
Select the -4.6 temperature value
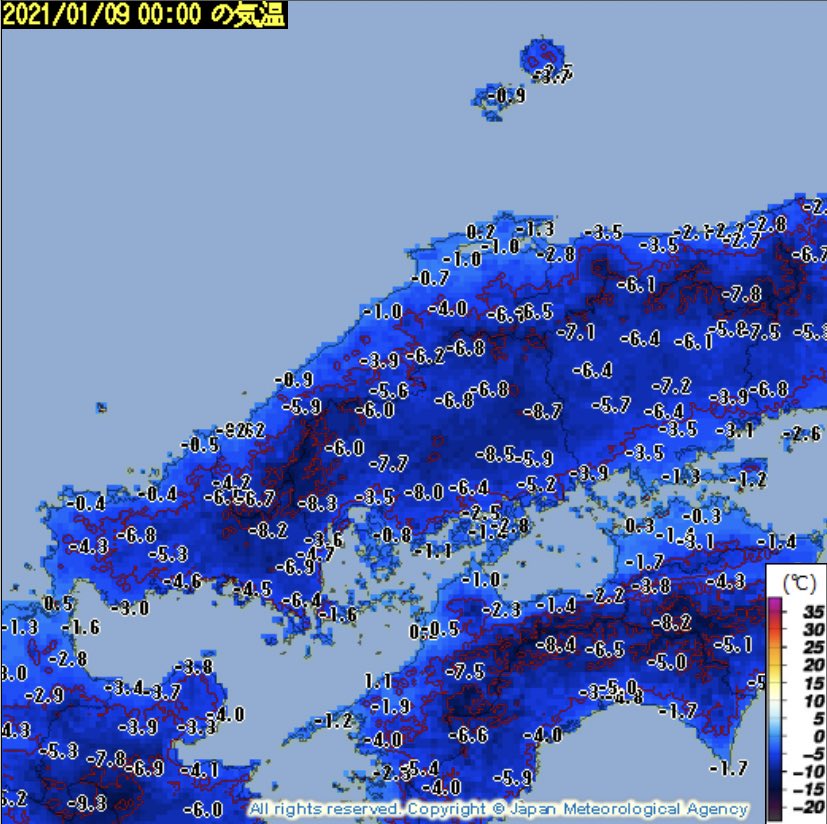[x=182, y=581]
